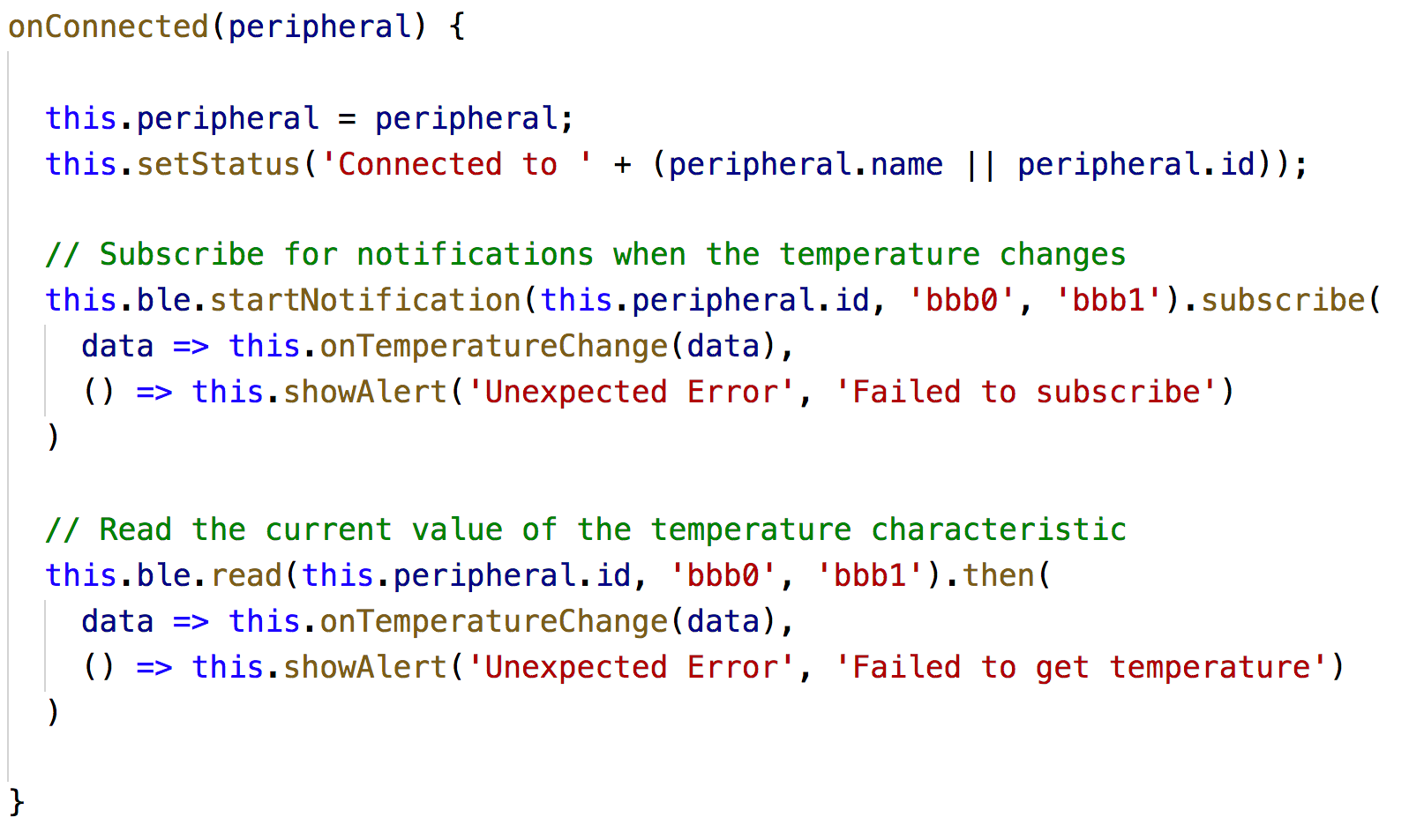Click the then method call
This screenshot has height=840, width=1424.
click(x=998, y=575)
